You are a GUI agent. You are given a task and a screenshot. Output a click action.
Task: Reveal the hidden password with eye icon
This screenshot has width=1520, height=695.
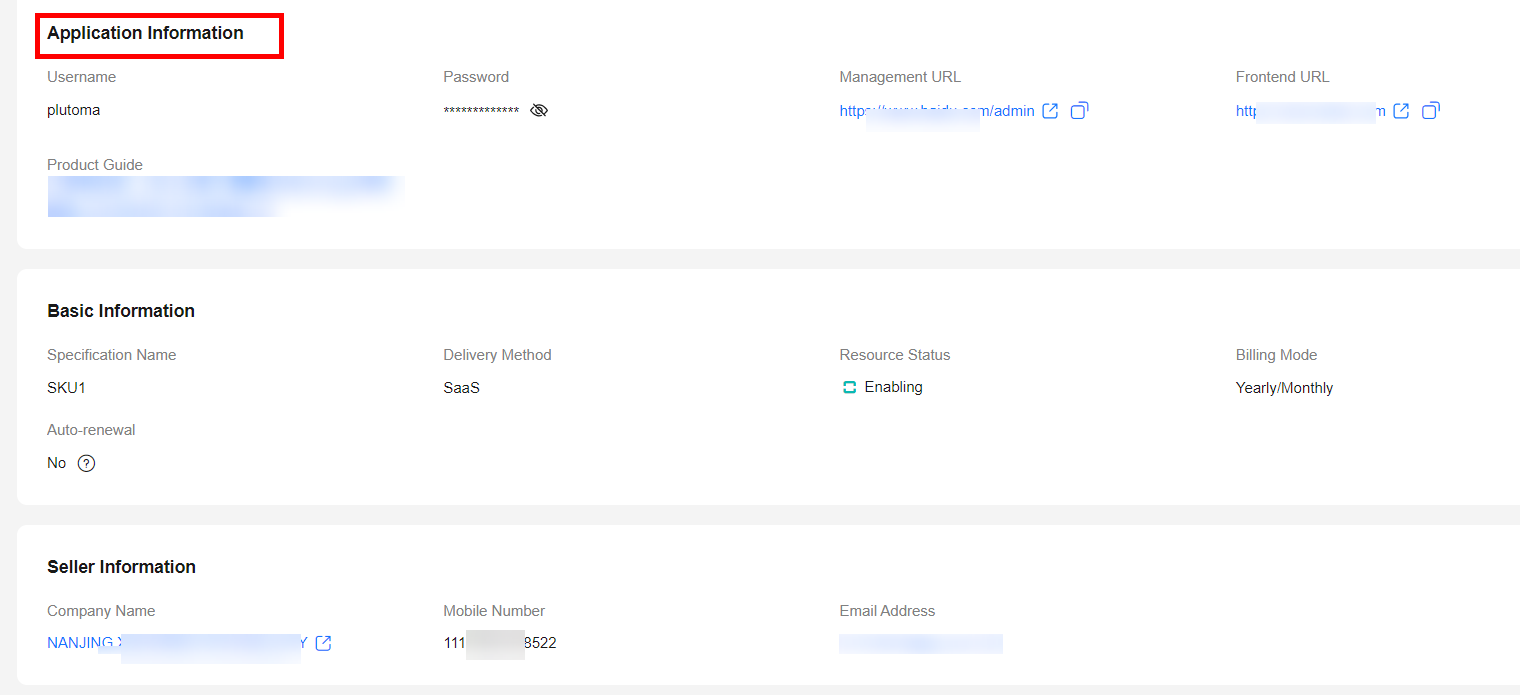coord(539,110)
